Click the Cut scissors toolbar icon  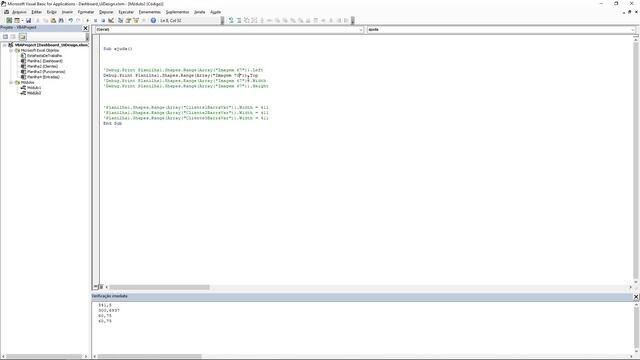[x=38, y=20]
